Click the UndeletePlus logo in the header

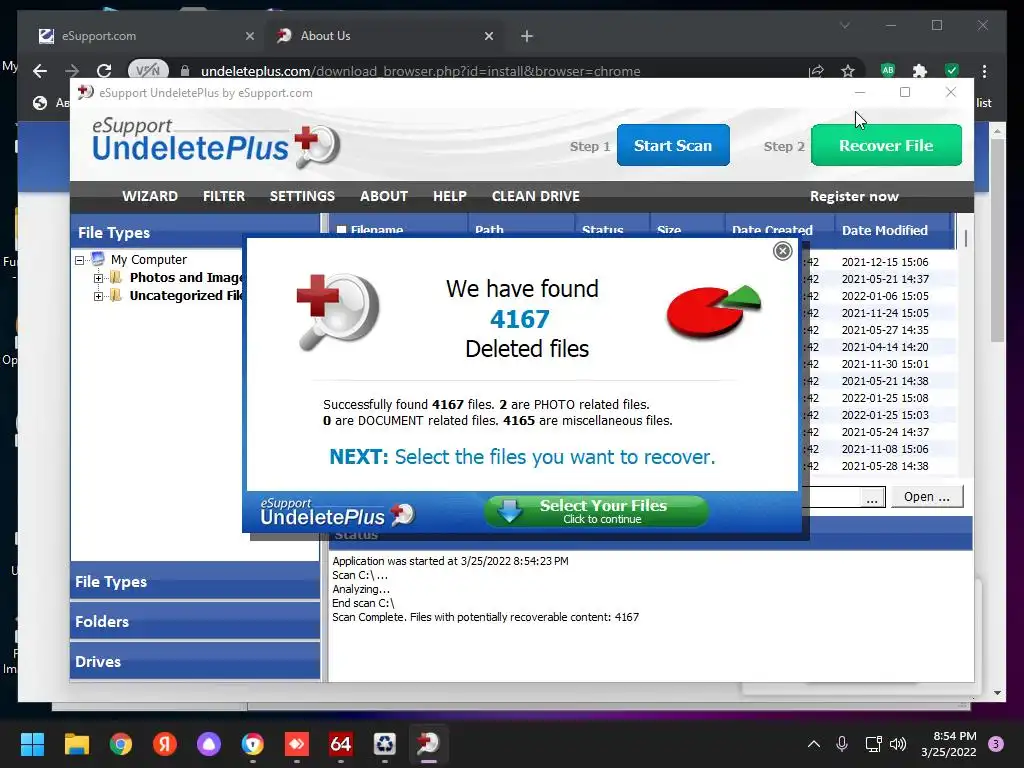[216, 142]
